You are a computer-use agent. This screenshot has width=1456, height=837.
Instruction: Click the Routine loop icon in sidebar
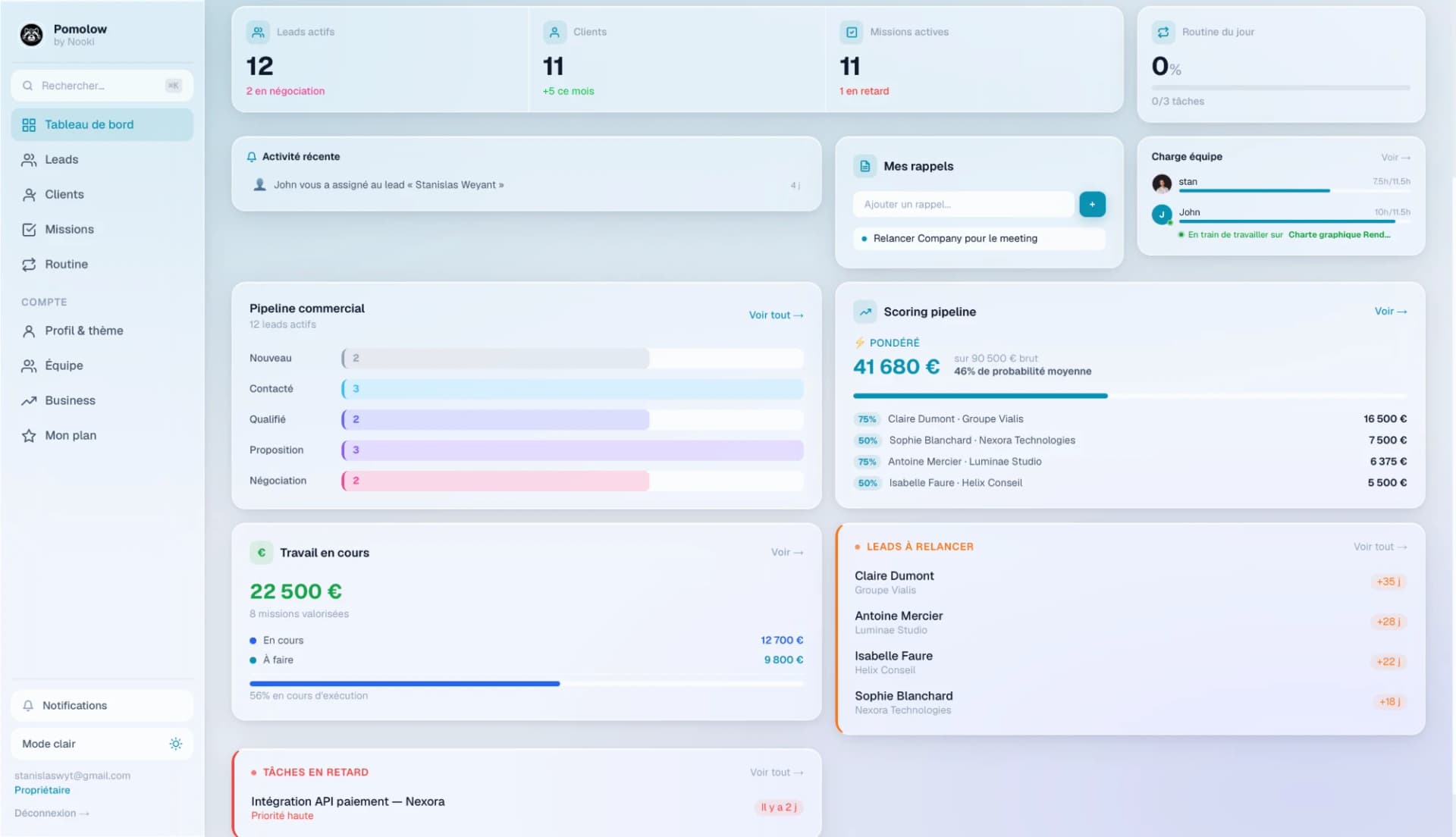click(x=29, y=265)
